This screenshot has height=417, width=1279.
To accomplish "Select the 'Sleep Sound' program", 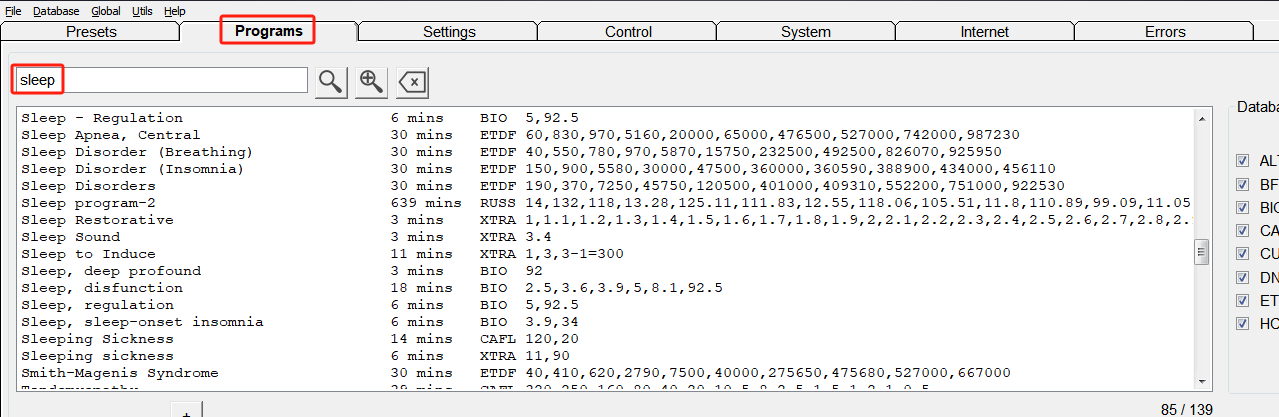I will pyautogui.click(x=605, y=237).
